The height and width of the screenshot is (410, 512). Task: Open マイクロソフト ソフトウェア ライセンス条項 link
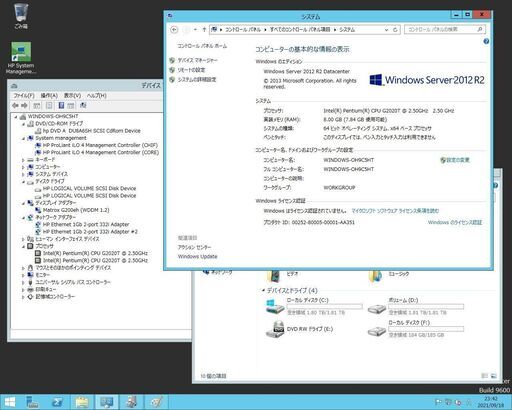[395, 211]
